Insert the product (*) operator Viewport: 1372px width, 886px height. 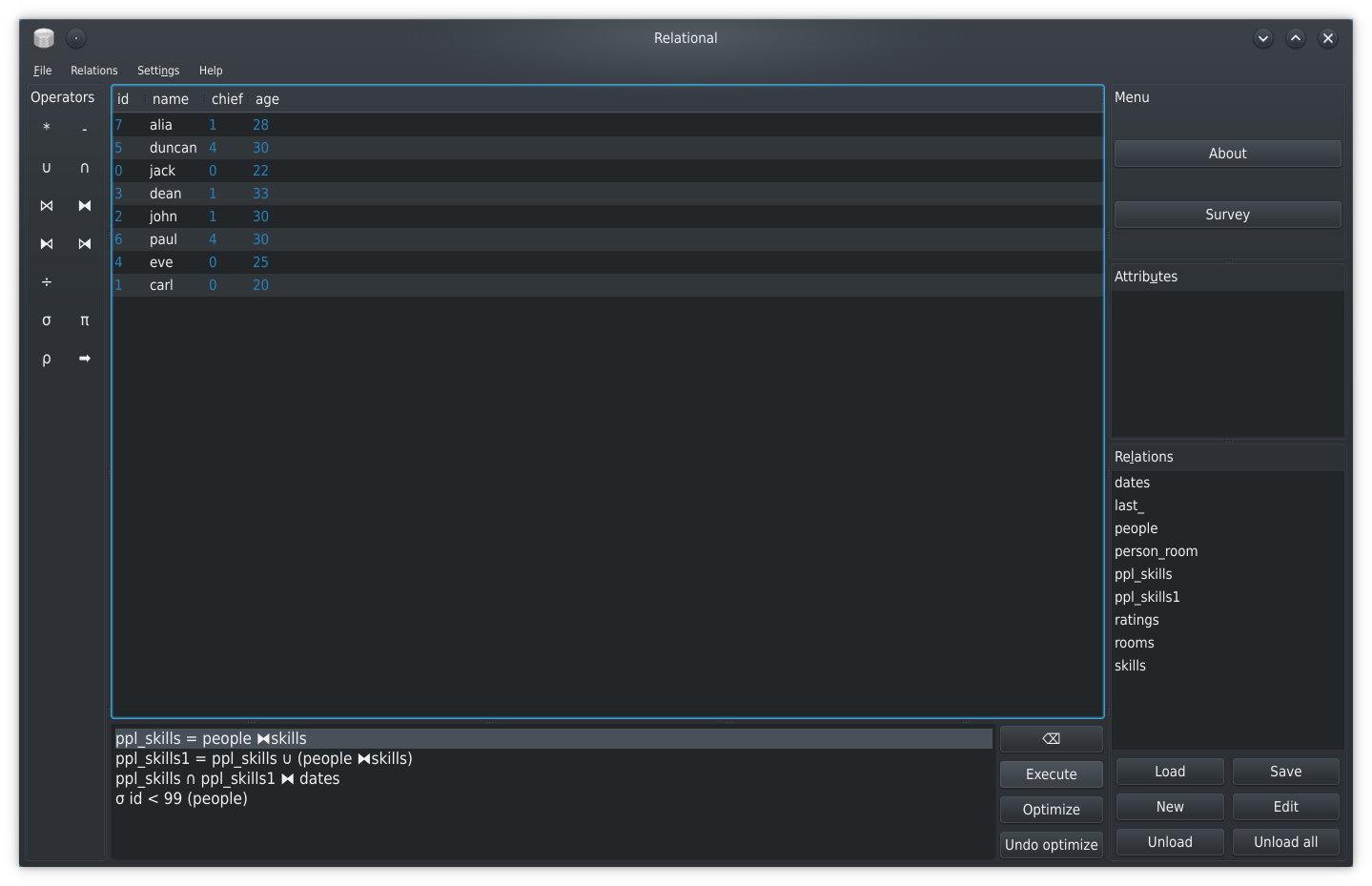pos(47,128)
